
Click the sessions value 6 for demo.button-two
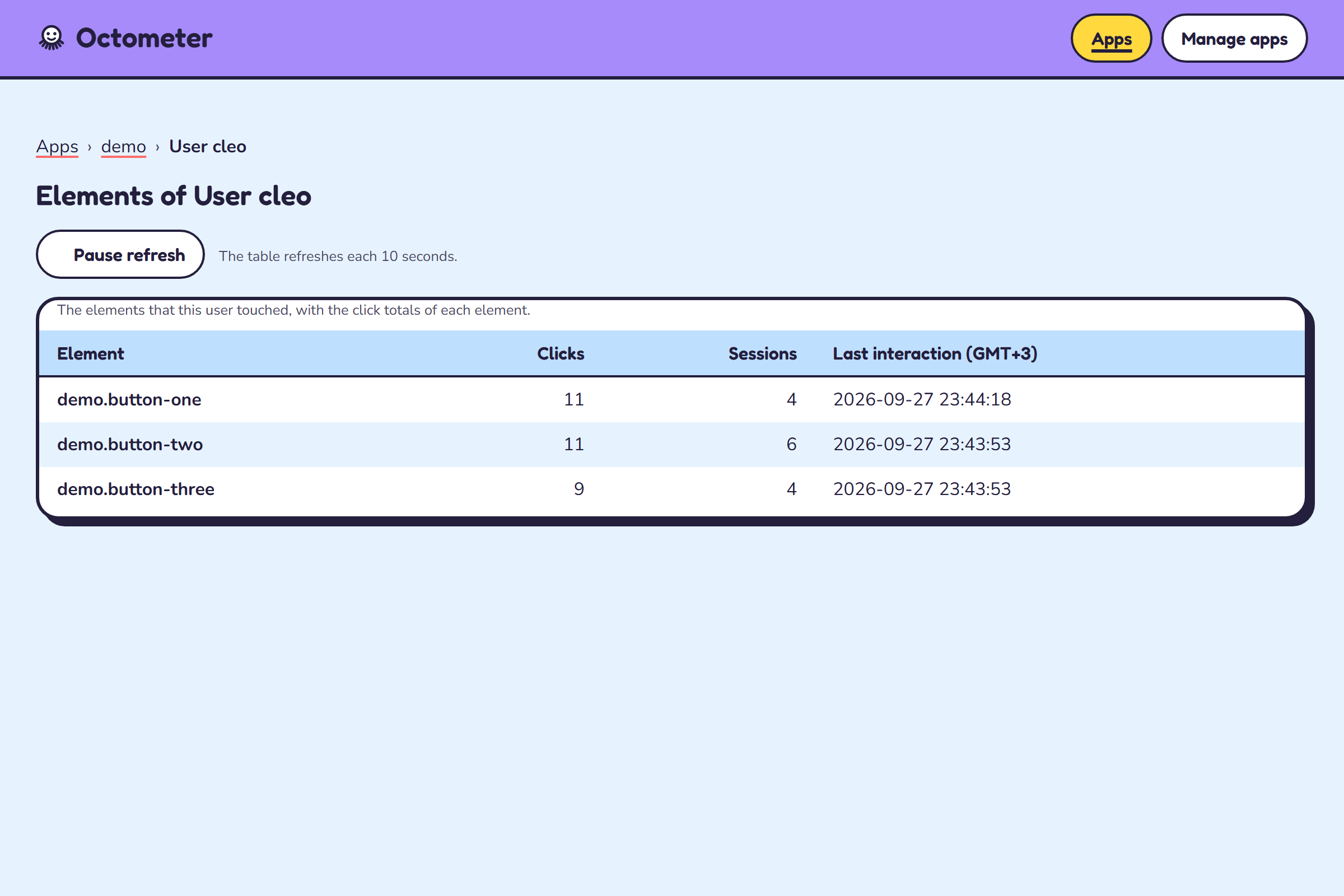(x=791, y=444)
